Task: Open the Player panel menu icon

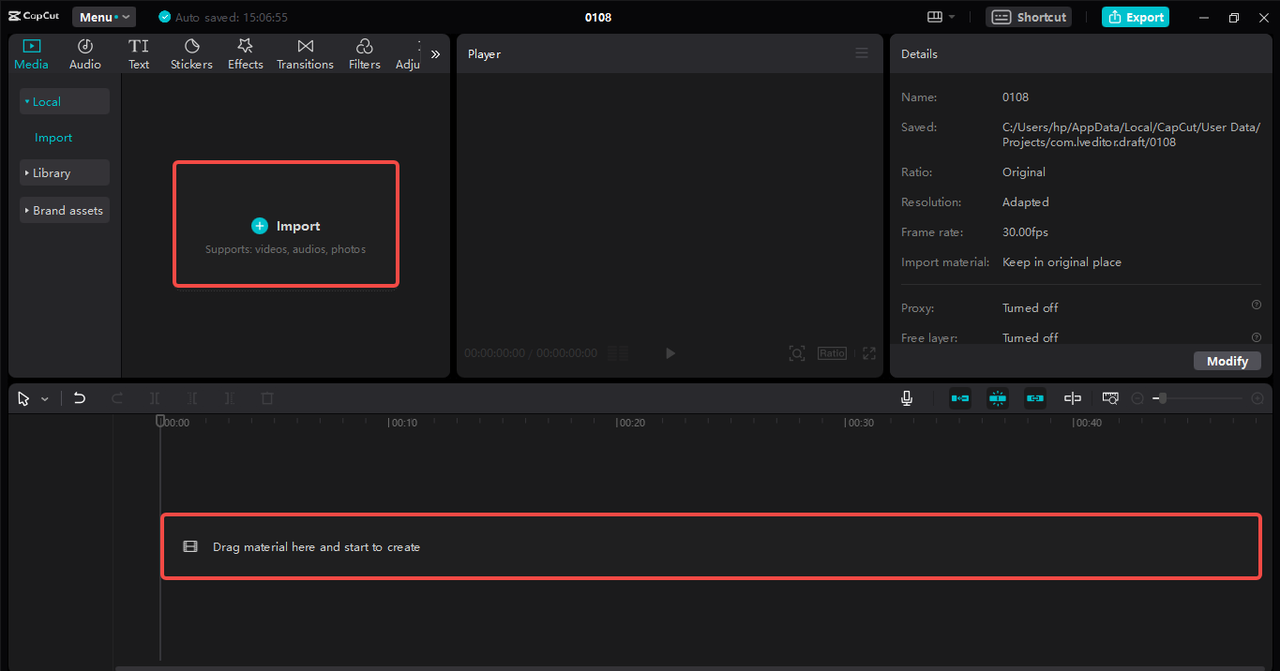Action: (x=862, y=53)
